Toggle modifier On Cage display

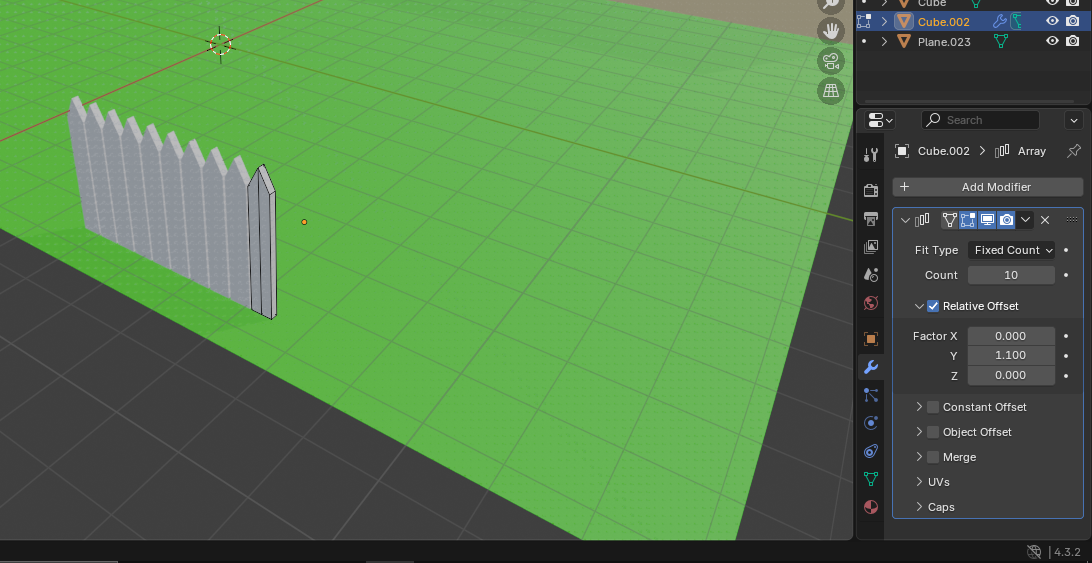click(950, 220)
